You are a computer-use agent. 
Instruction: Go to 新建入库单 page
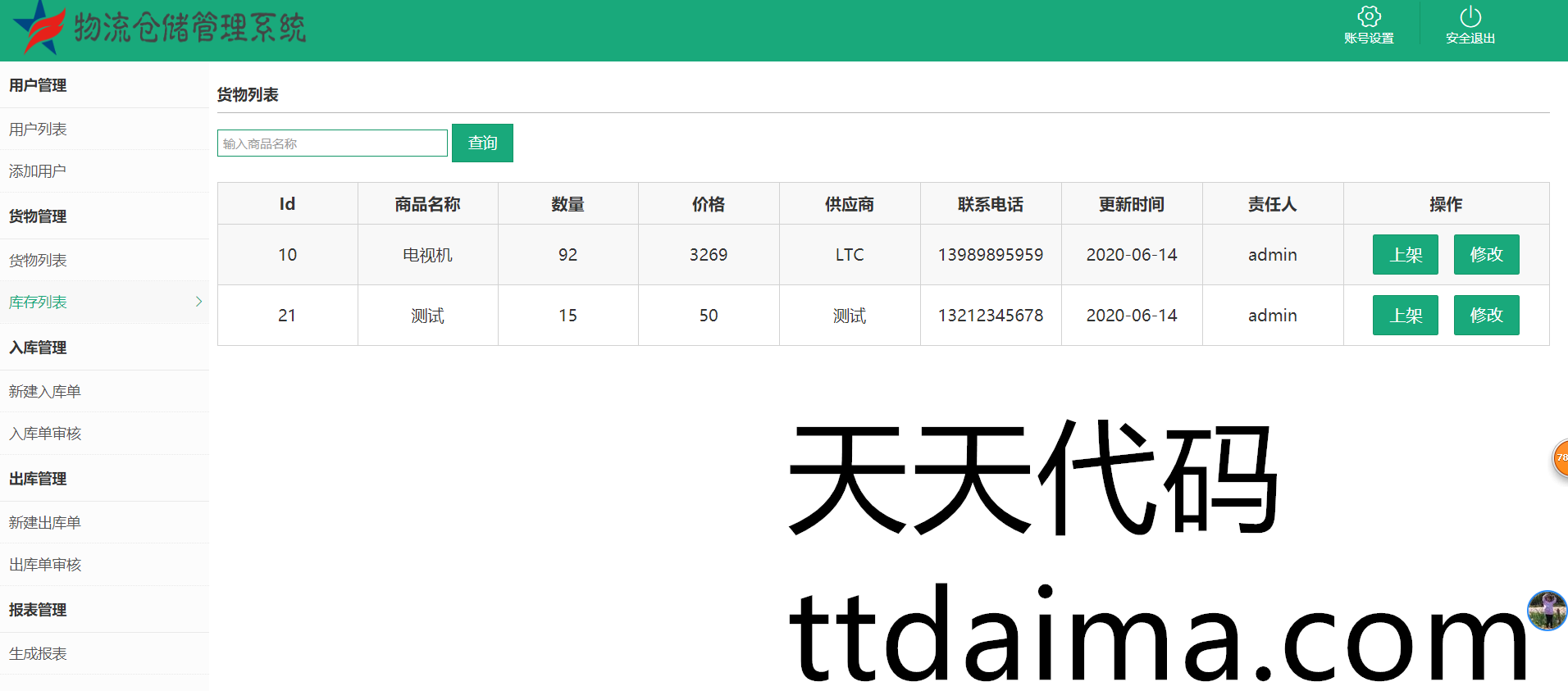(45, 392)
